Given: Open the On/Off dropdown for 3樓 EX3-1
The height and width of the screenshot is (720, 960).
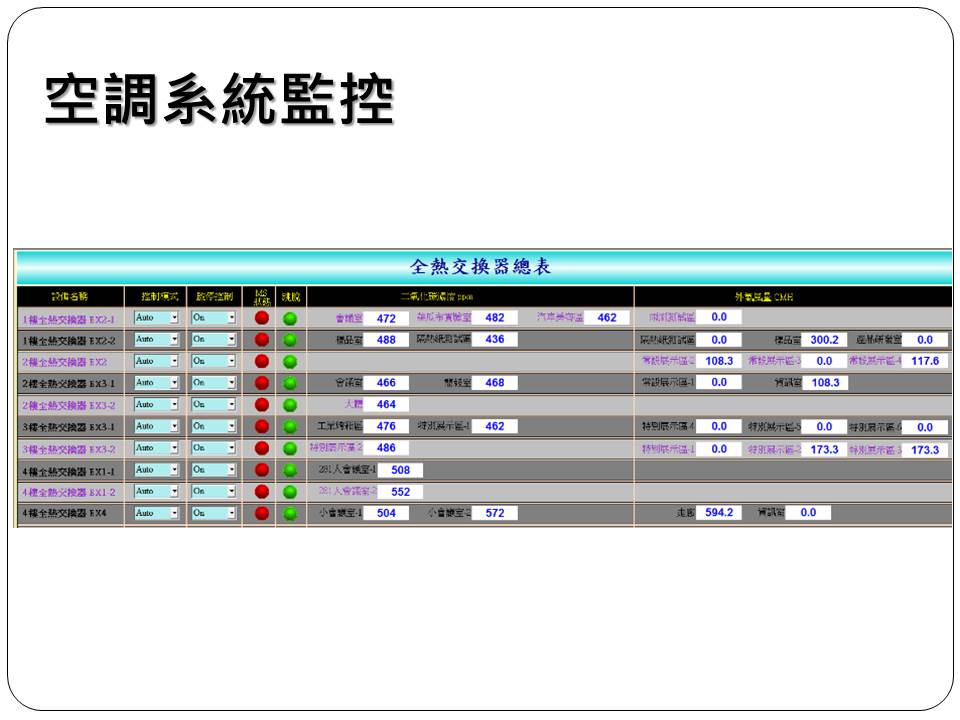Looking at the screenshot, I should coord(214,426).
